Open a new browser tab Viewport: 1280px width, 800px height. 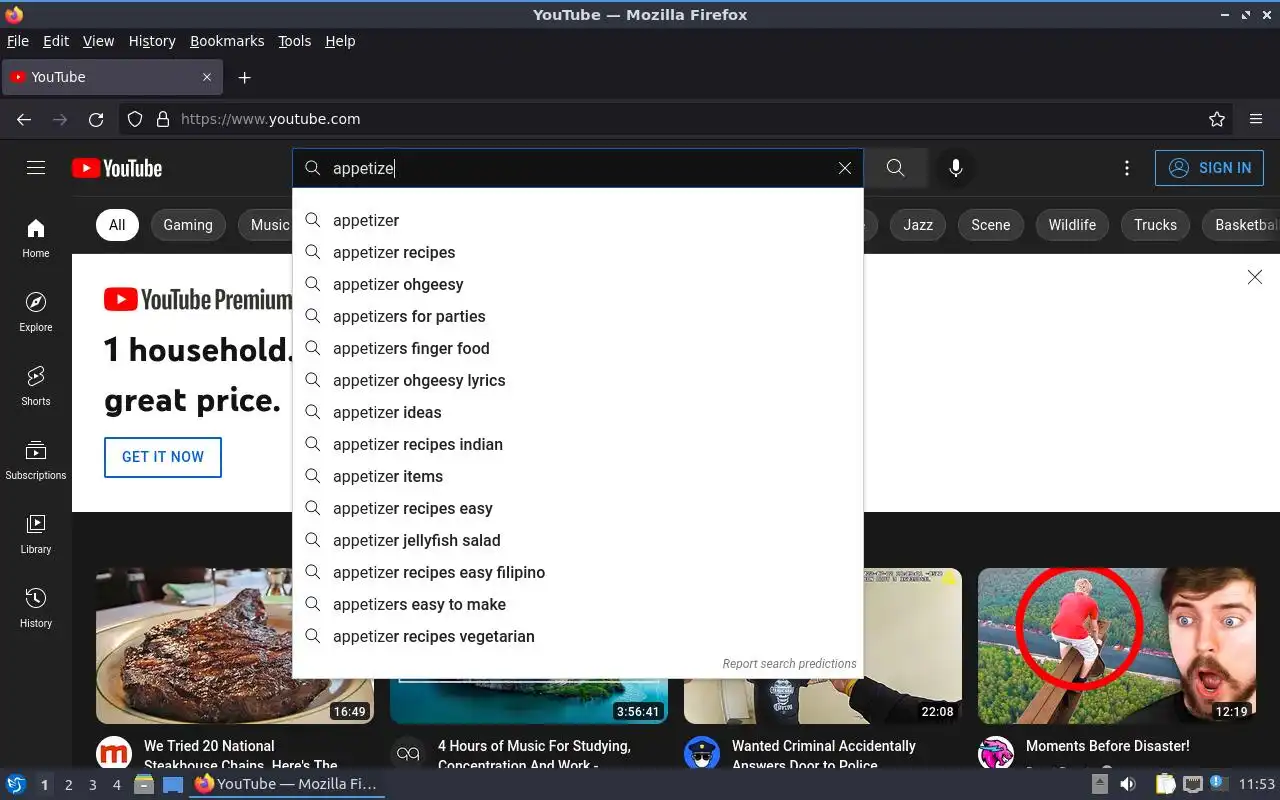pos(245,77)
